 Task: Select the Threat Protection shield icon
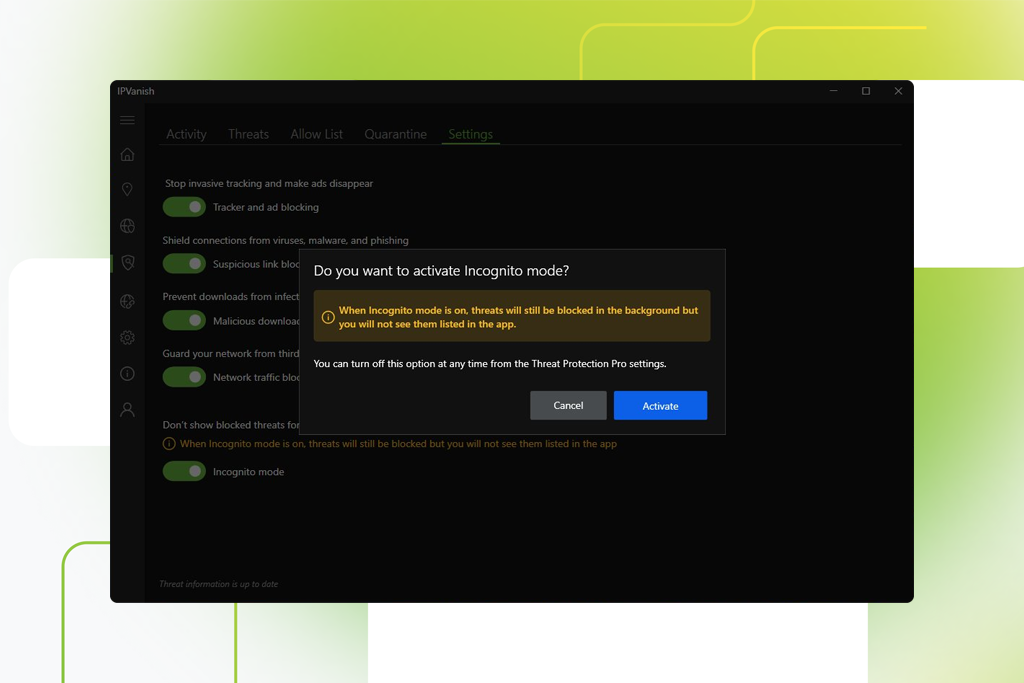point(128,262)
